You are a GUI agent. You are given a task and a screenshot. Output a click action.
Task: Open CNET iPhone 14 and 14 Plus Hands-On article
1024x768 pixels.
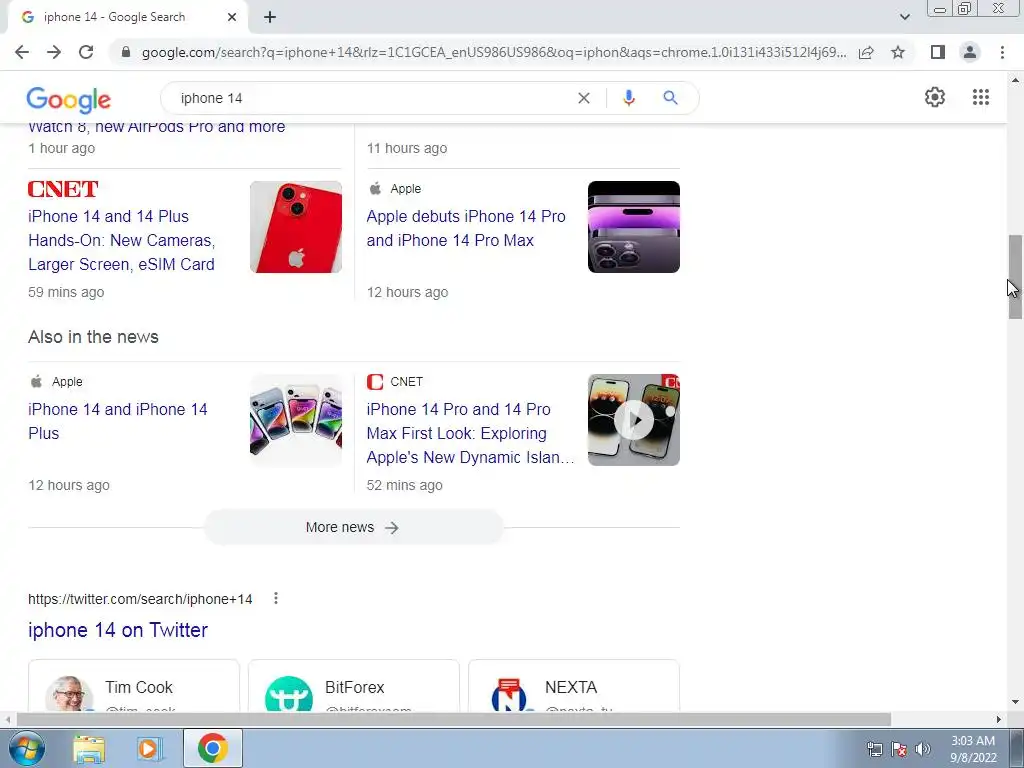point(121,240)
